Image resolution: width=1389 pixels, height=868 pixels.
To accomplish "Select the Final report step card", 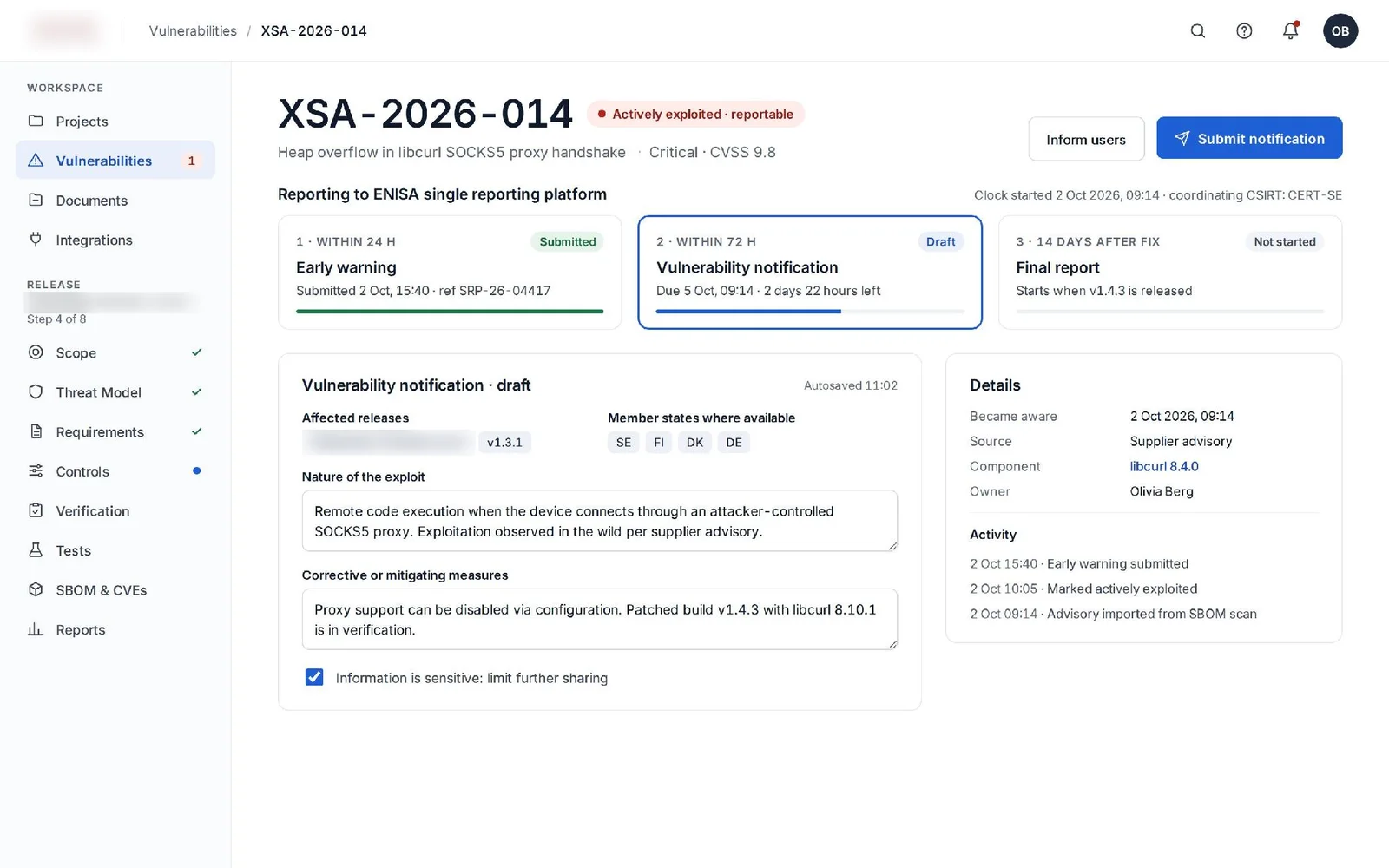I will point(1170,273).
